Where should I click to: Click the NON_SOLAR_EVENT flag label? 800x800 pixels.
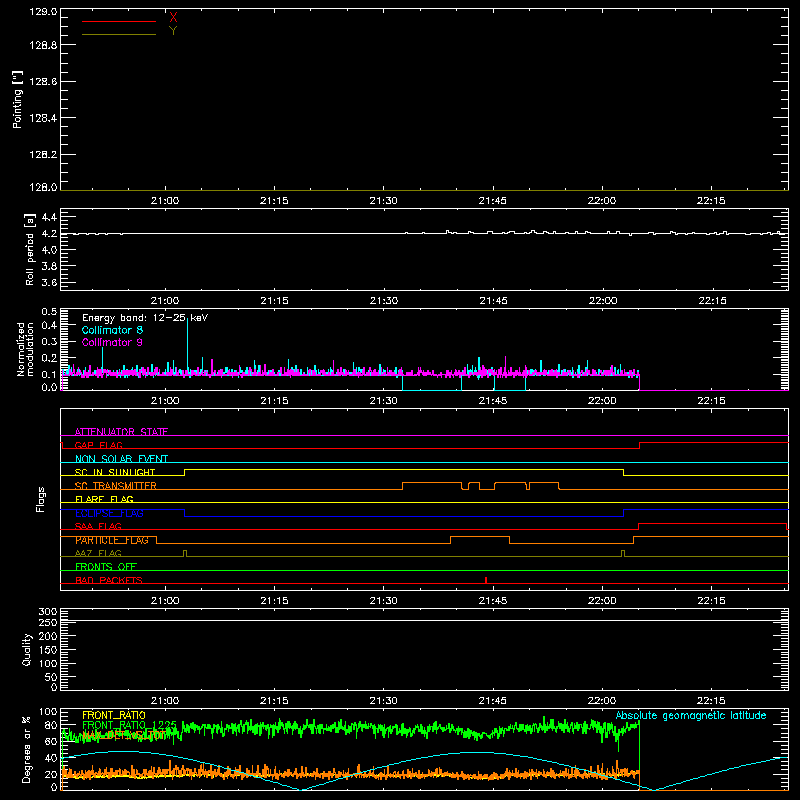121,459
